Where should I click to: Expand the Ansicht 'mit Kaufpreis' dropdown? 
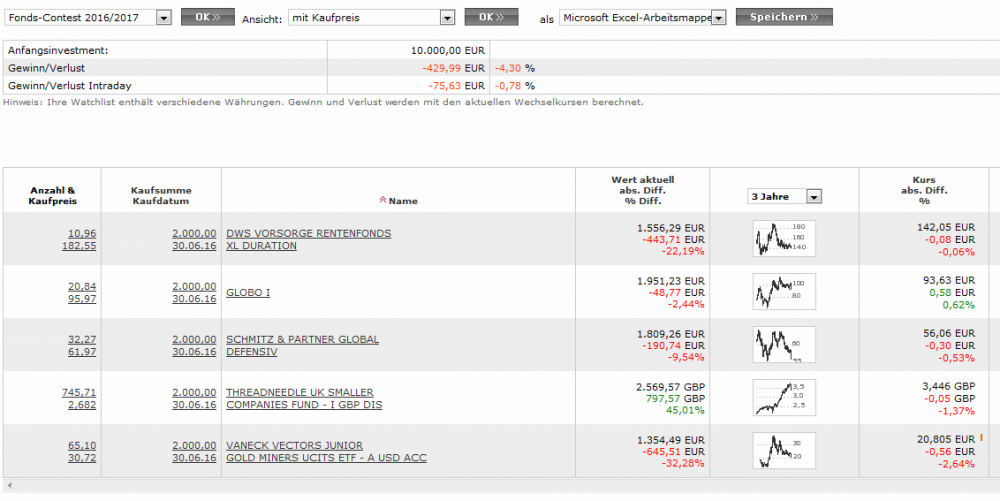[447, 18]
